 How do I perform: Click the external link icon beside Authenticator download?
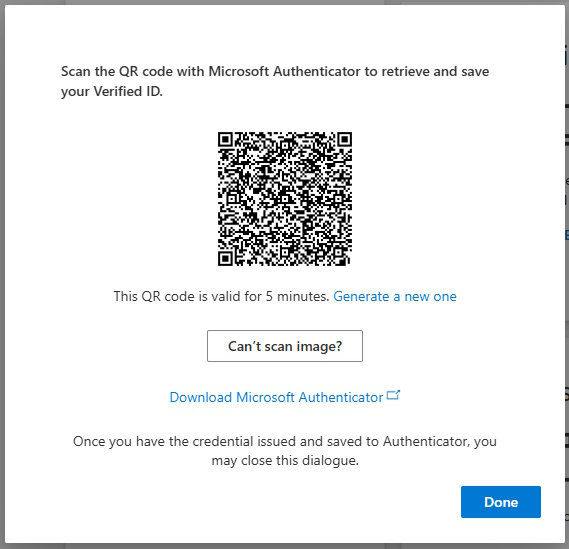point(393,395)
